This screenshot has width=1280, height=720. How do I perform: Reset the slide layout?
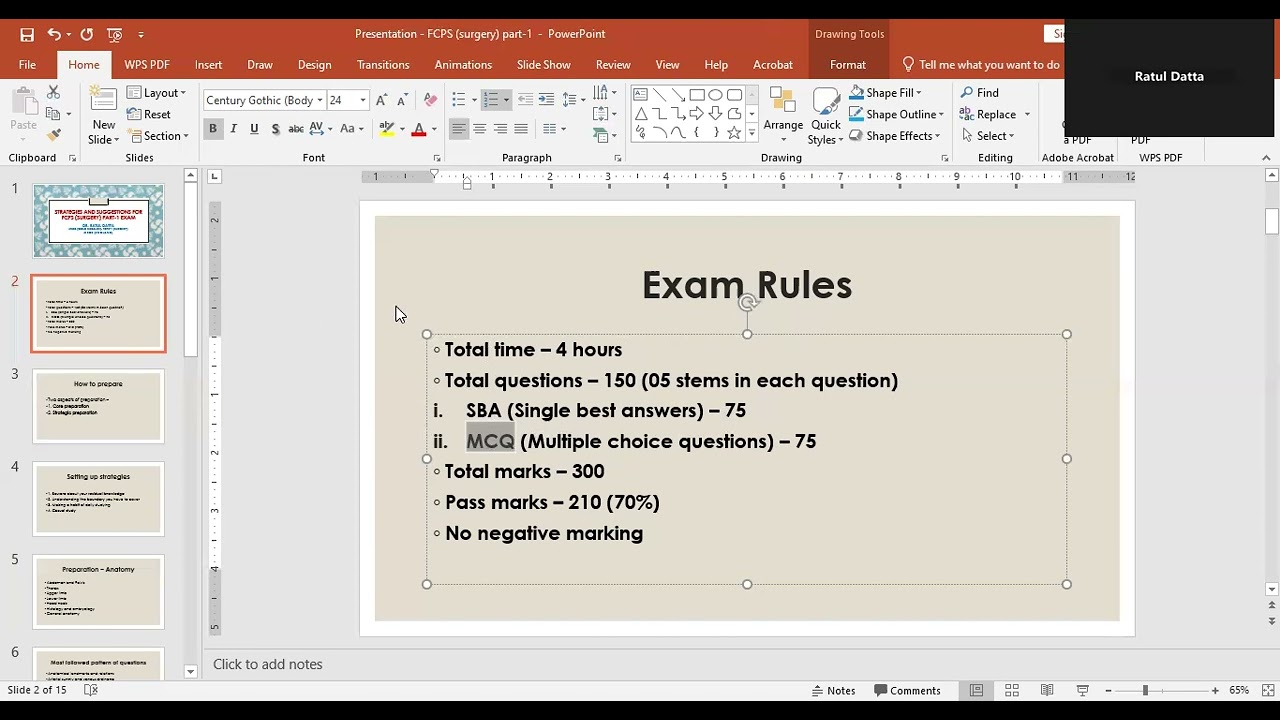click(x=149, y=114)
